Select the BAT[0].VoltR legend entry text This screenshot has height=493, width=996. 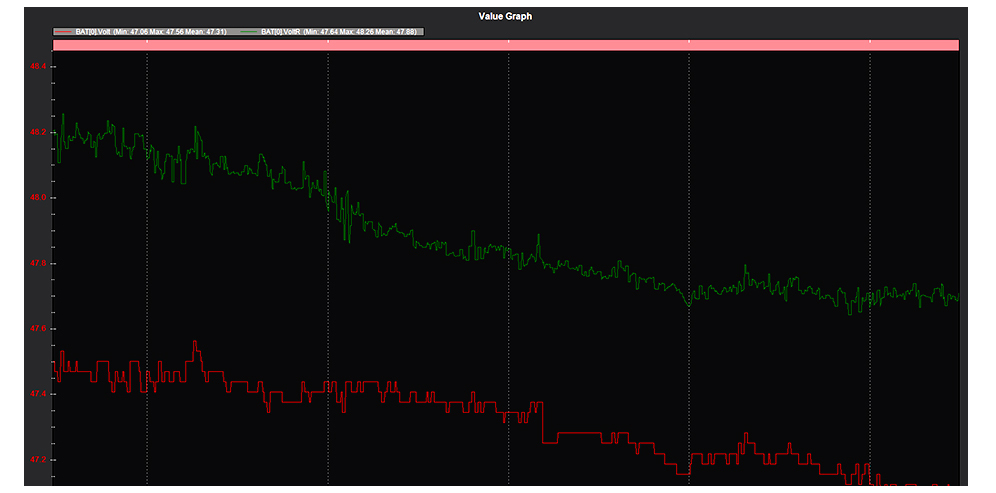340,32
